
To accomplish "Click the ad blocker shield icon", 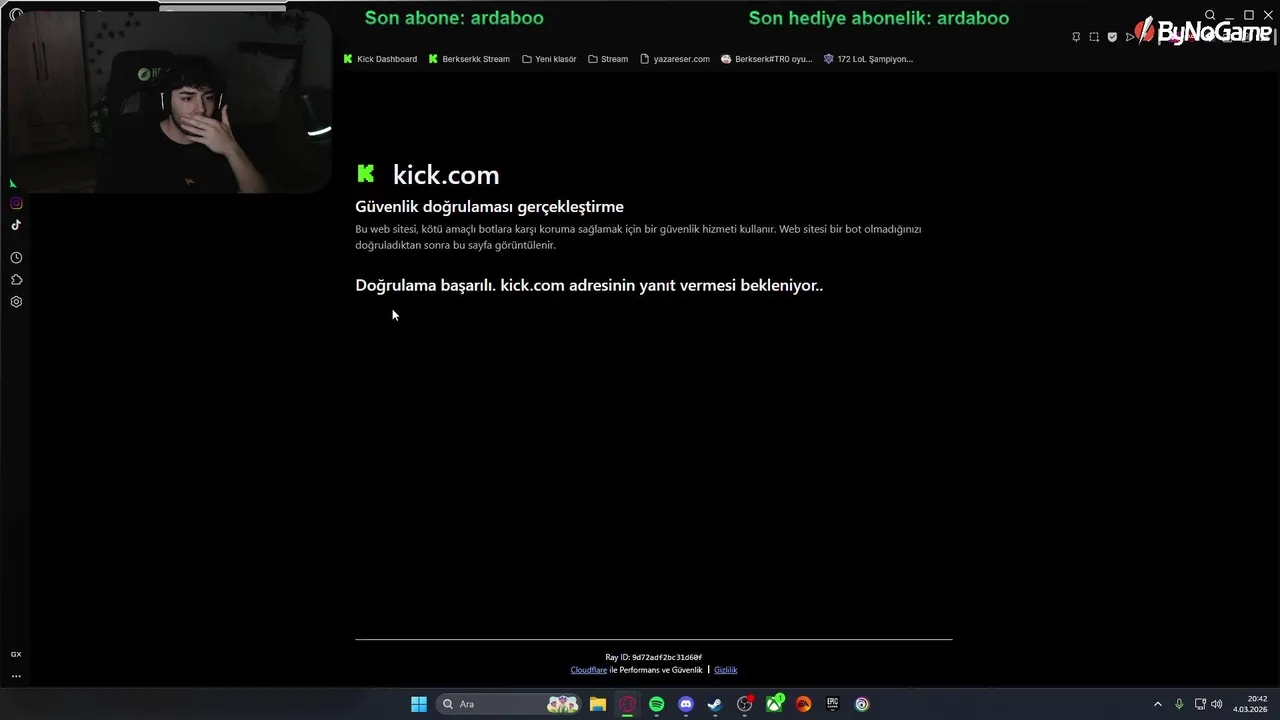I will tap(1112, 37).
